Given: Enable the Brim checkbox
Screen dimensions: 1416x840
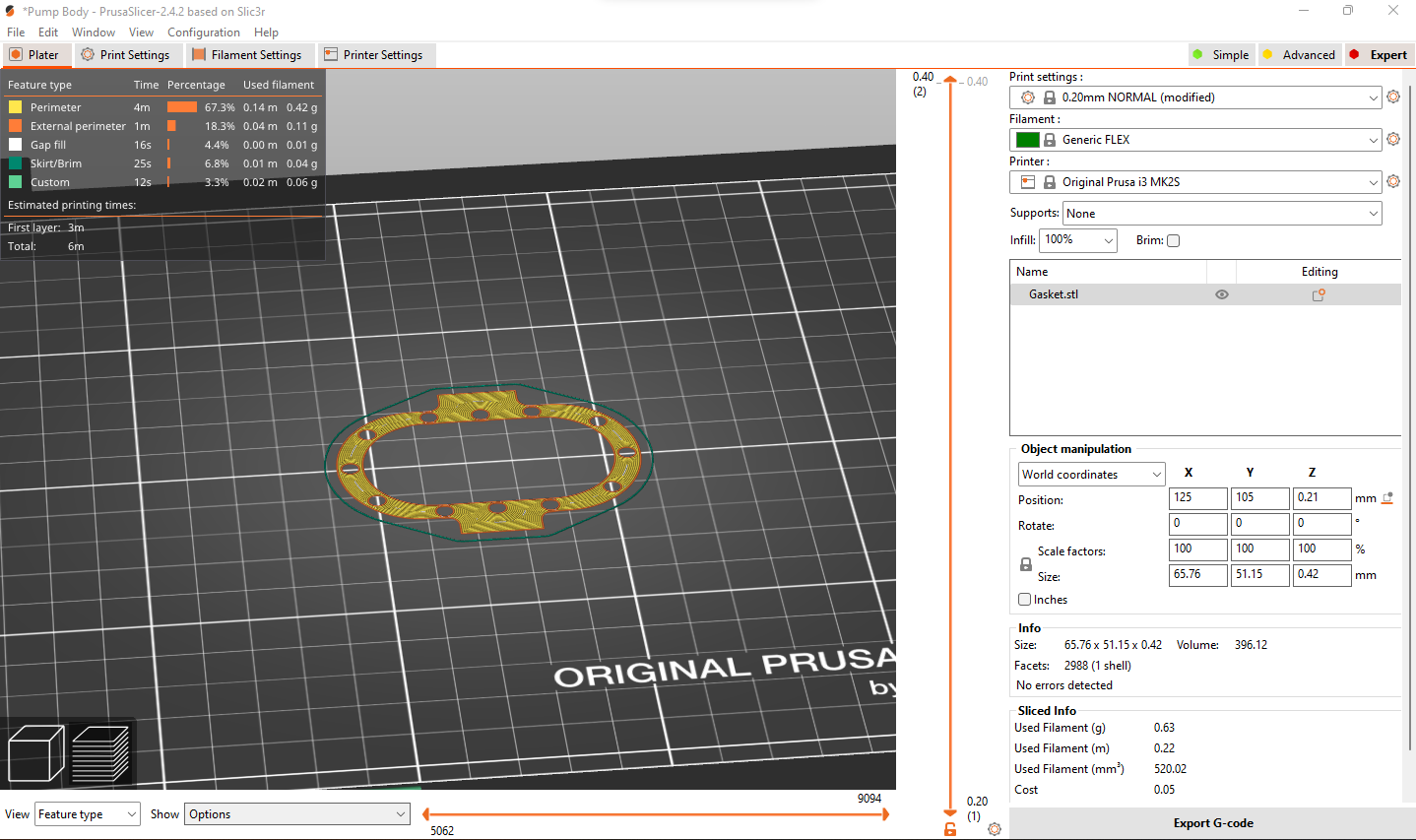Looking at the screenshot, I should click(1173, 240).
